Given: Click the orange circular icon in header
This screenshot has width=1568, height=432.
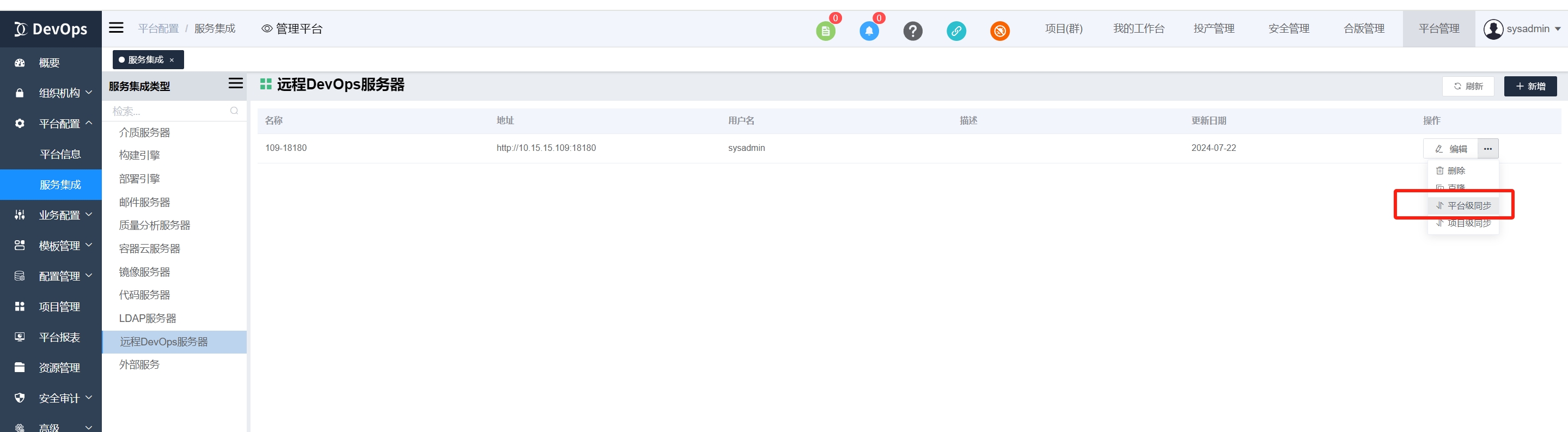Looking at the screenshot, I should click(x=1000, y=31).
